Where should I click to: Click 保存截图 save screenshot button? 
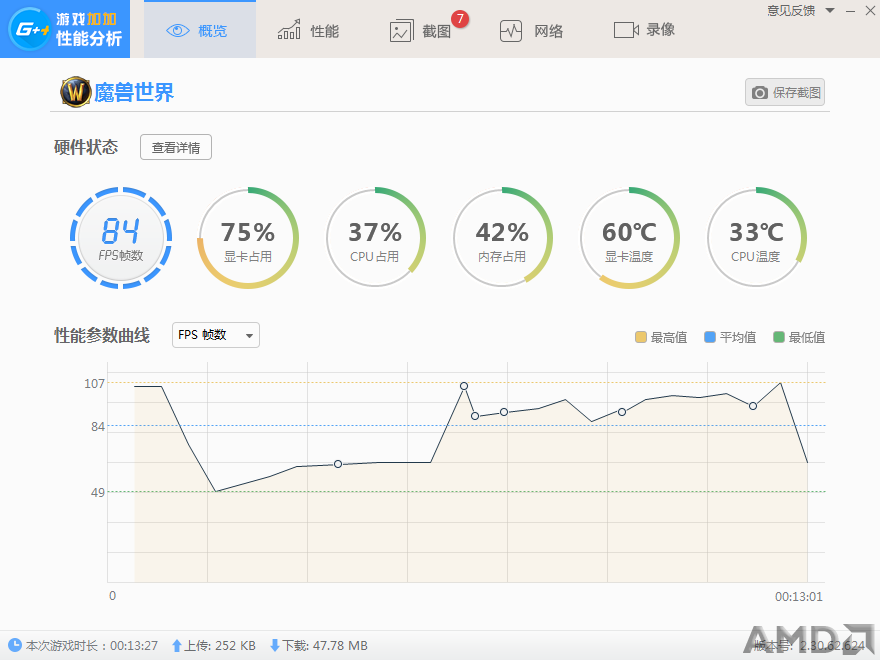coord(785,92)
